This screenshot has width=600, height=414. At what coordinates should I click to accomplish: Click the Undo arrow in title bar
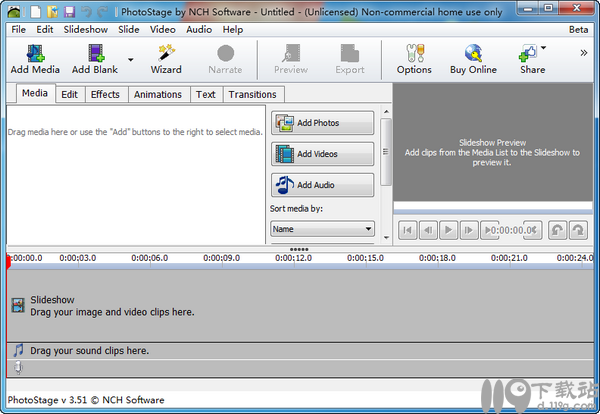pos(86,12)
